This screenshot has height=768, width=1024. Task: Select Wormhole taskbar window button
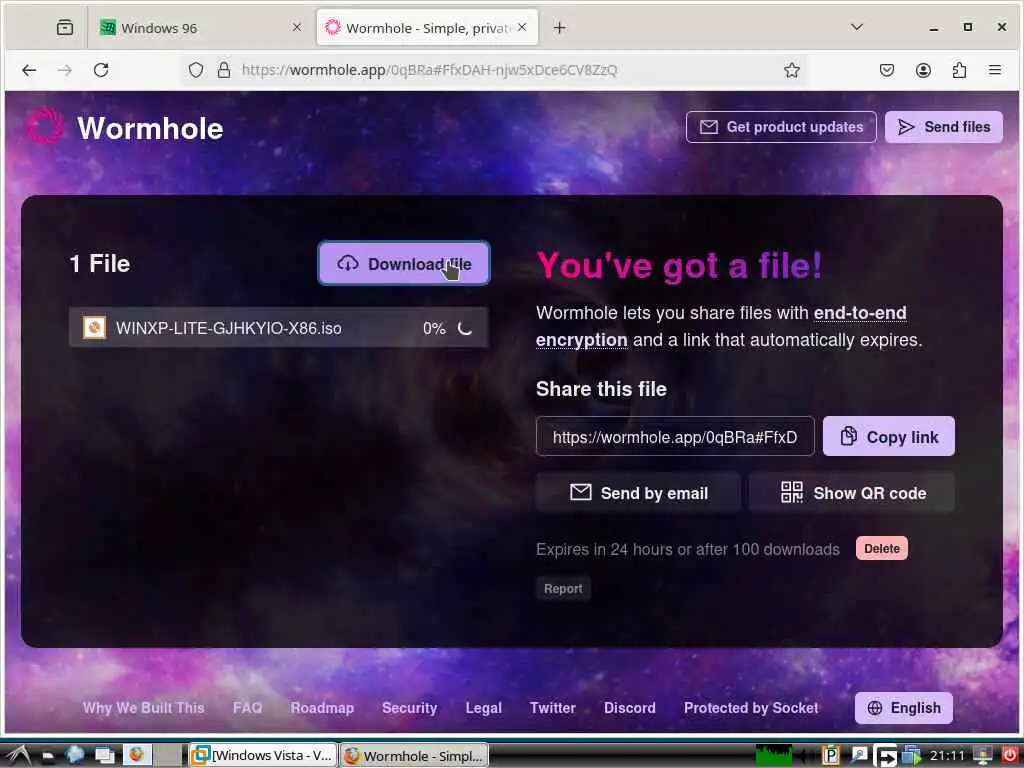pyautogui.click(x=414, y=756)
